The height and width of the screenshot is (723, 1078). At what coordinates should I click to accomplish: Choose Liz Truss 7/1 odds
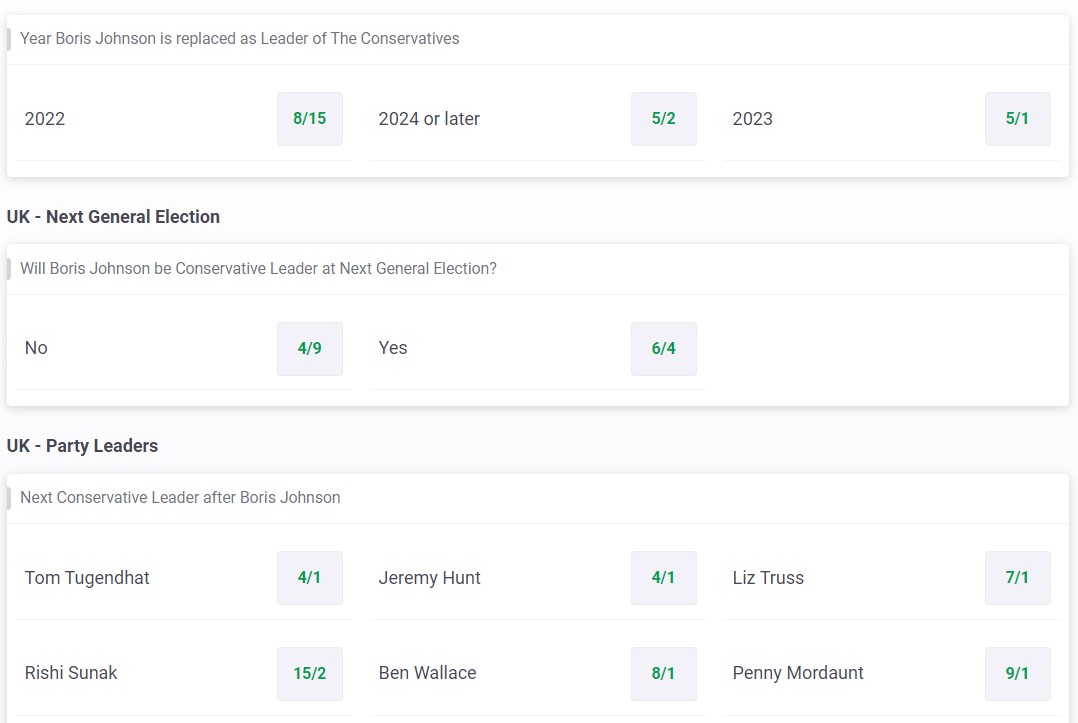pos(1018,578)
